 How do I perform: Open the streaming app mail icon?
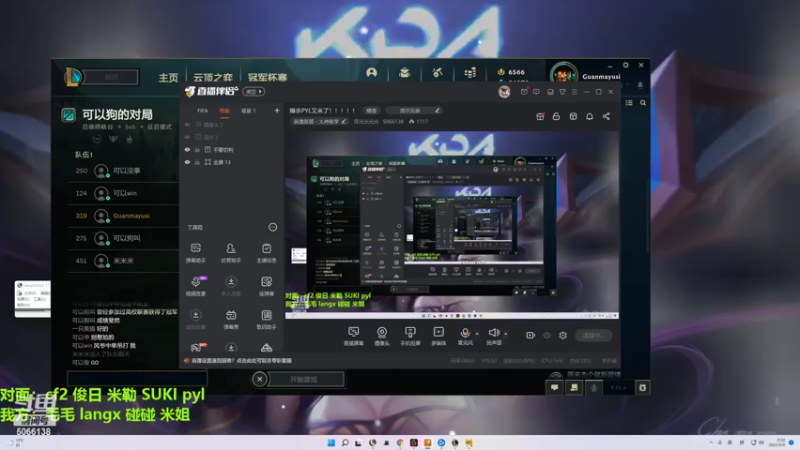click(524, 92)
